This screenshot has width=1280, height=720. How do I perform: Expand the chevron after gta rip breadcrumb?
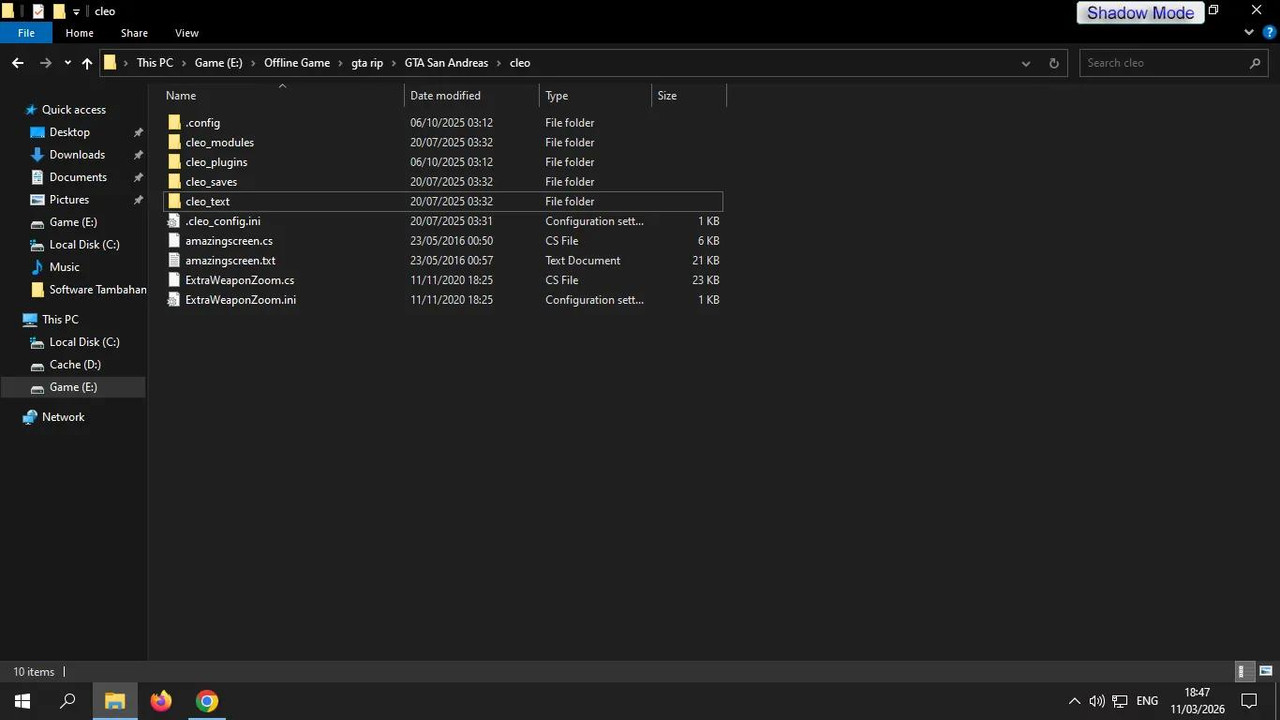click(394, 63)
